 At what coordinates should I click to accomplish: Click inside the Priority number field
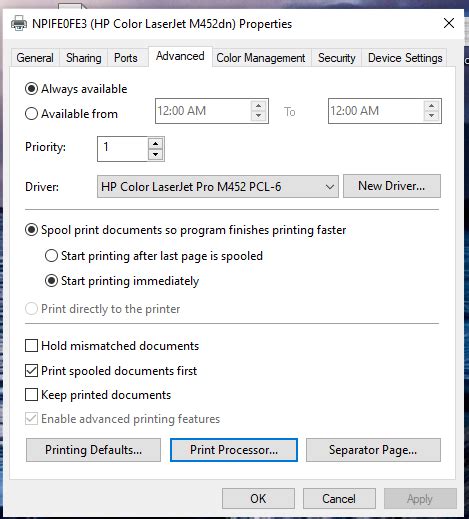click(x=123, y=149)
